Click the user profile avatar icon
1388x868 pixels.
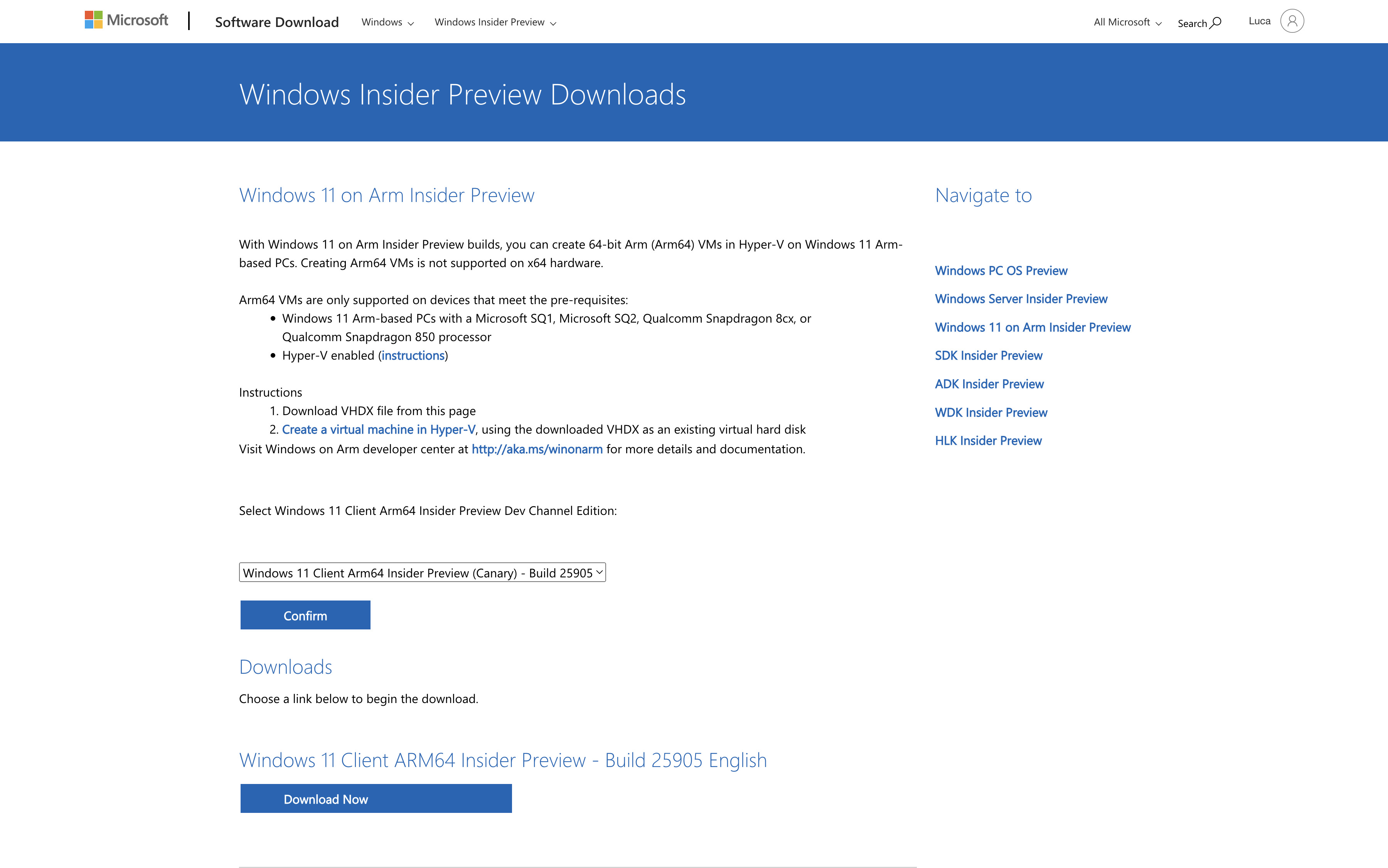coord(1290,20)
